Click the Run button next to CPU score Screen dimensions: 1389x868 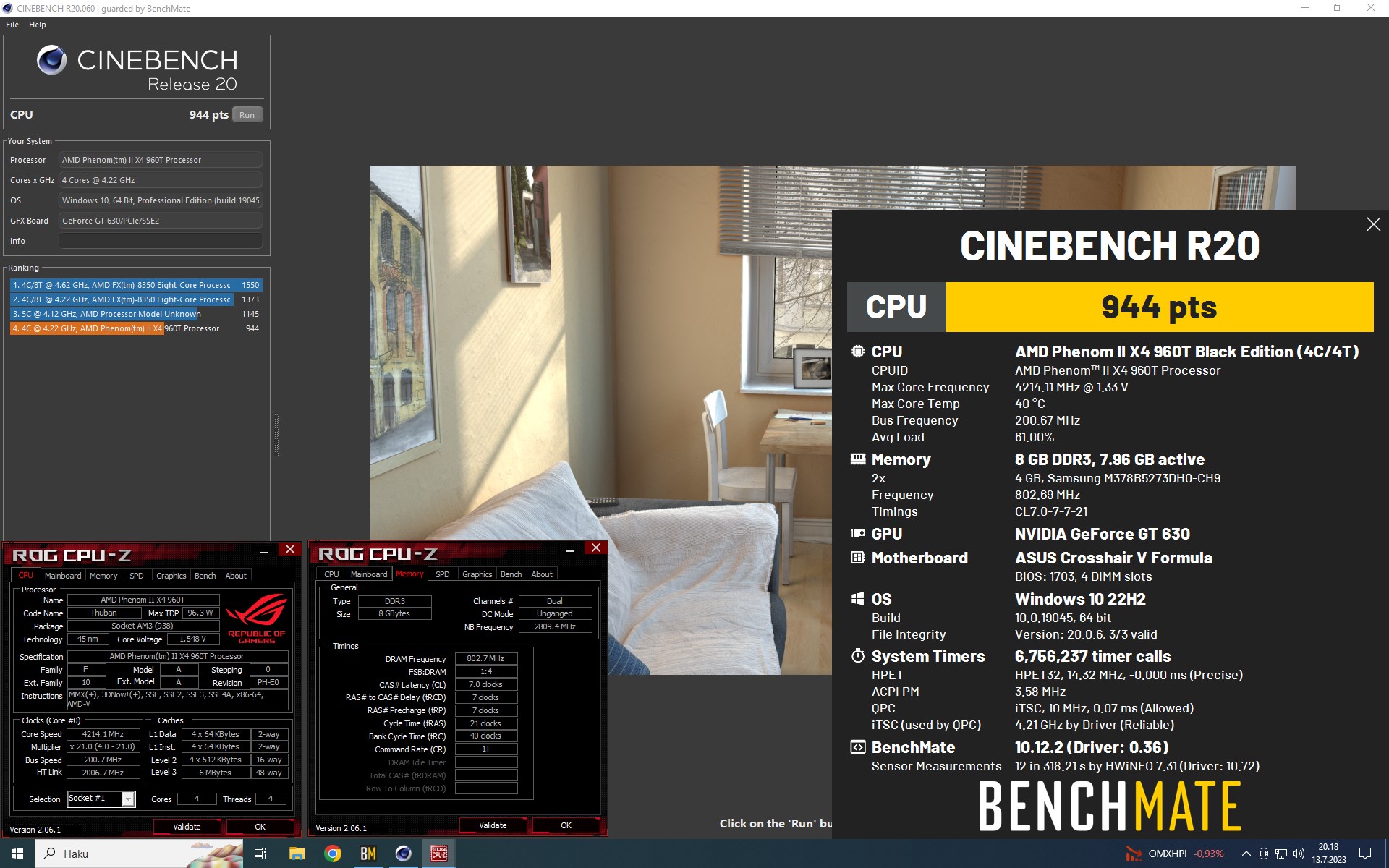247,115
